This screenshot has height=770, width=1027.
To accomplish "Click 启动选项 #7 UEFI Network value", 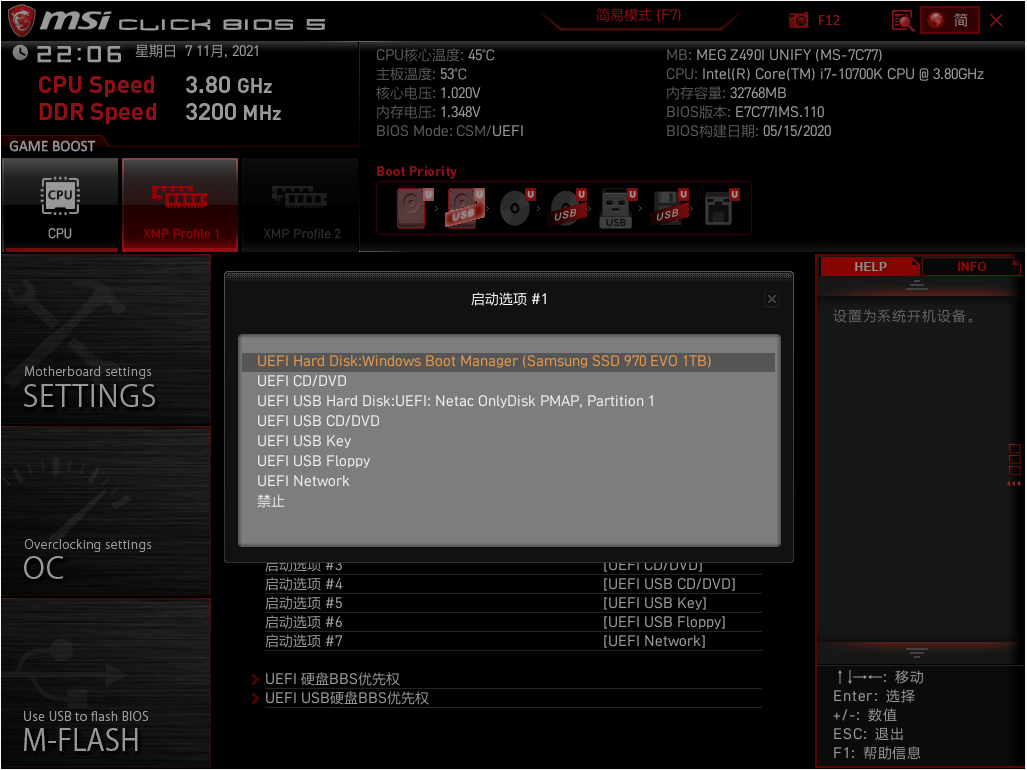I will (654, 641).
